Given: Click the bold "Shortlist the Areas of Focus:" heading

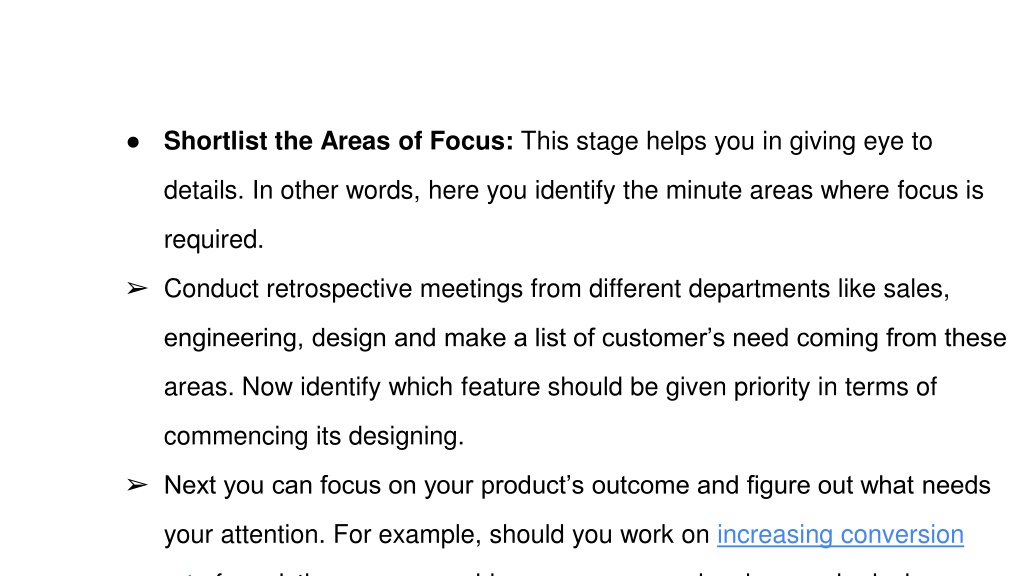Looking at the screenshot, I should pyautogui.click(x=338, y=141).
